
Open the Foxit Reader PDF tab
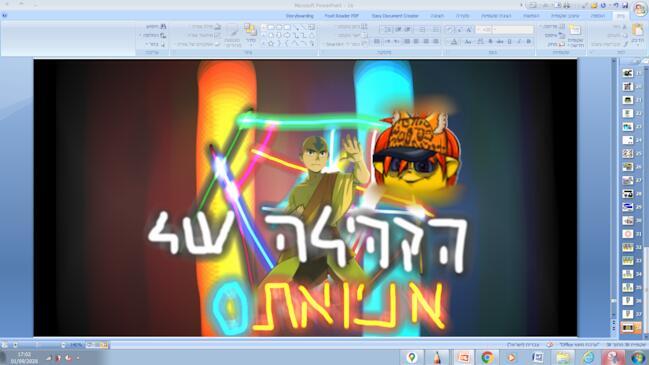coord(341,16)
